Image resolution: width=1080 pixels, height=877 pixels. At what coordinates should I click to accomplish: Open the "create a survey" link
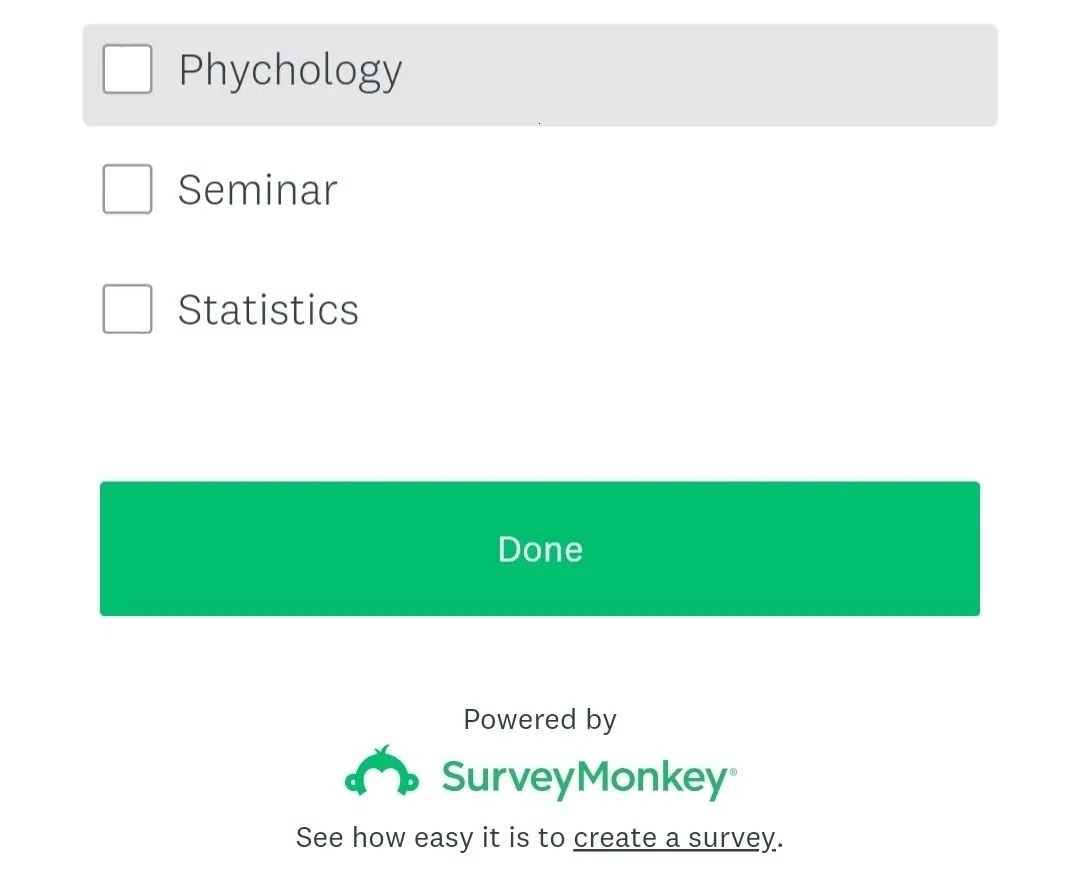[x=674, y=837]
